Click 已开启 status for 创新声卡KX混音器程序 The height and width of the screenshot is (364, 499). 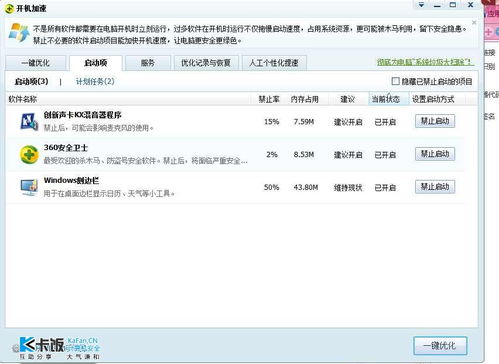pos(385,122)
